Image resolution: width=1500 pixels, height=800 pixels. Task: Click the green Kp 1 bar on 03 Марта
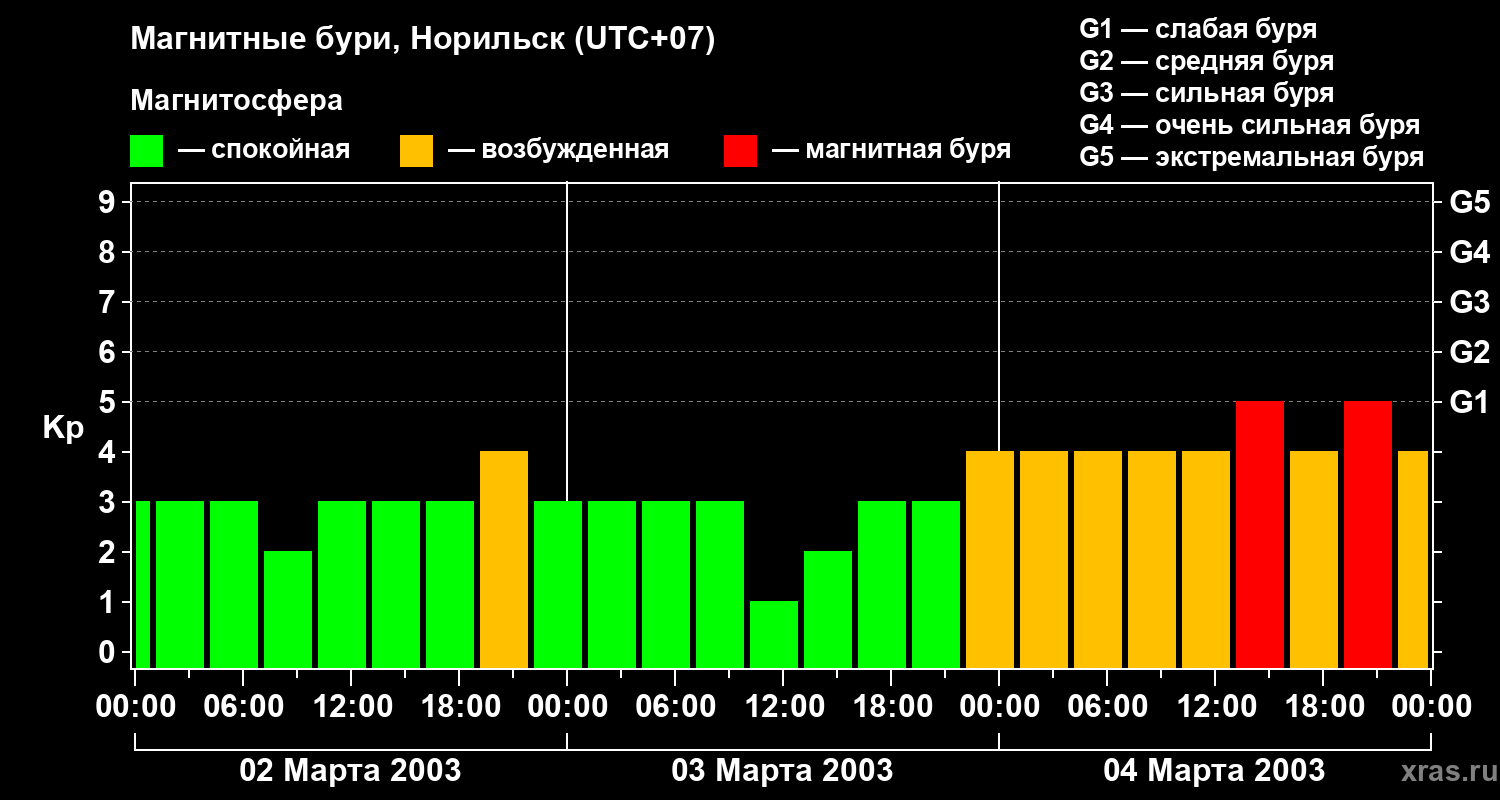(x=774, y=634)
